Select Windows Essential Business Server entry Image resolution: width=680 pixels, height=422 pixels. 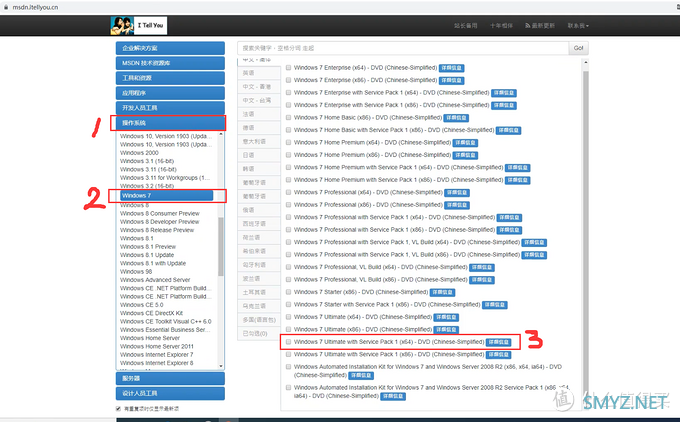point(165,330)
